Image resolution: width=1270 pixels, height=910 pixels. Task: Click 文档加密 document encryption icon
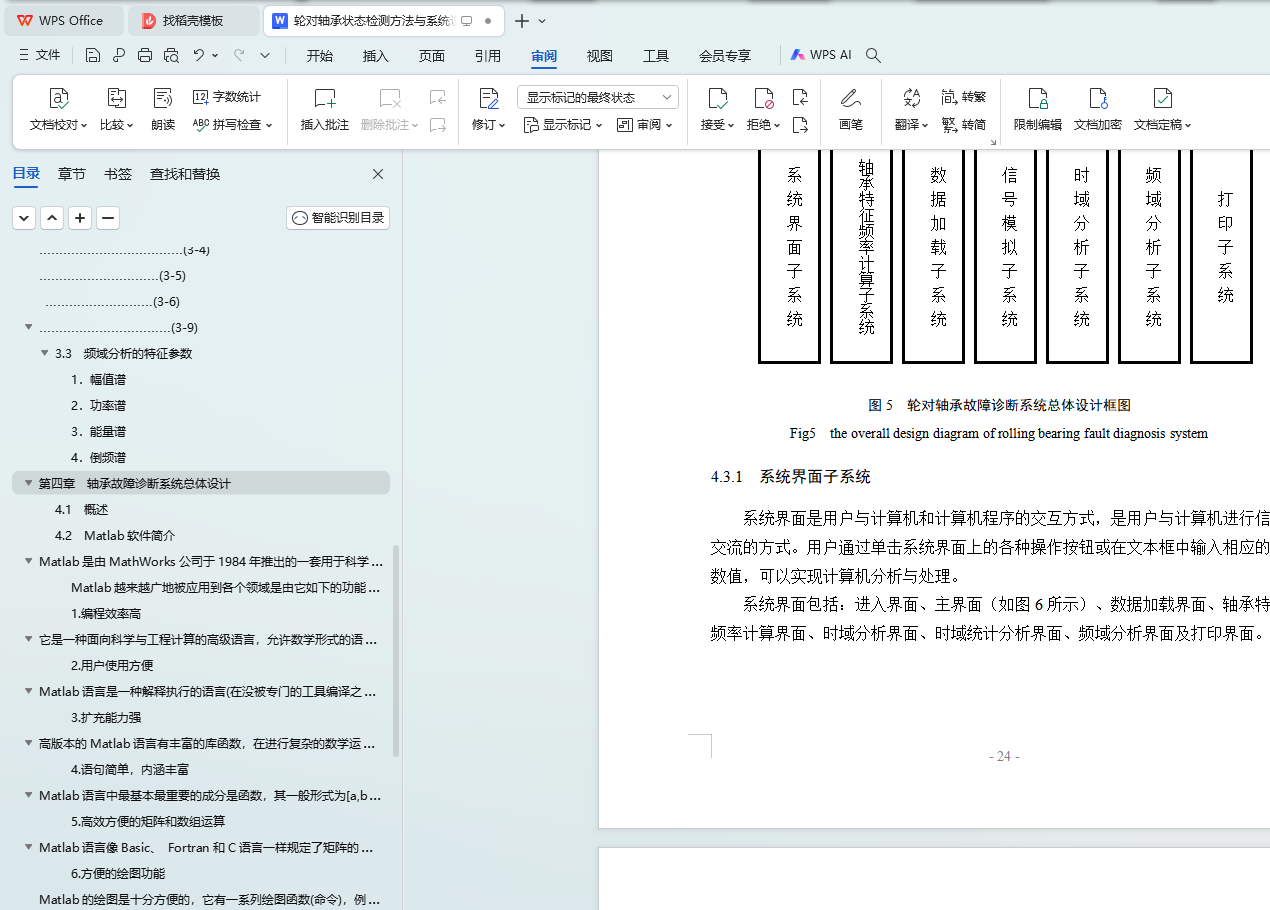[x=1098, y=98]
